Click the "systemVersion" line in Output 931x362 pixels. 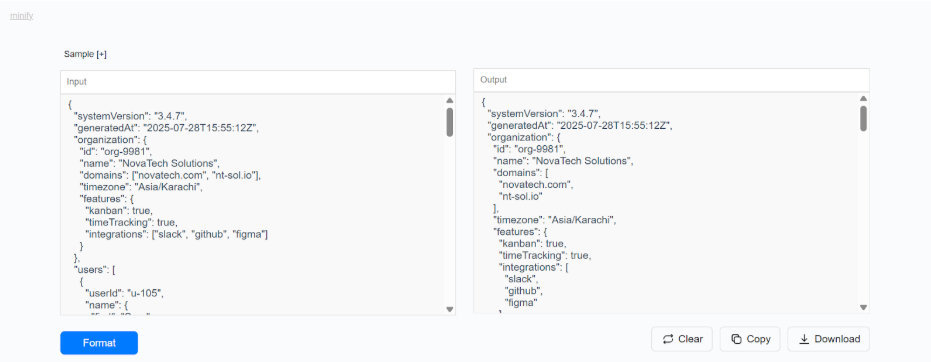(544, 113)
